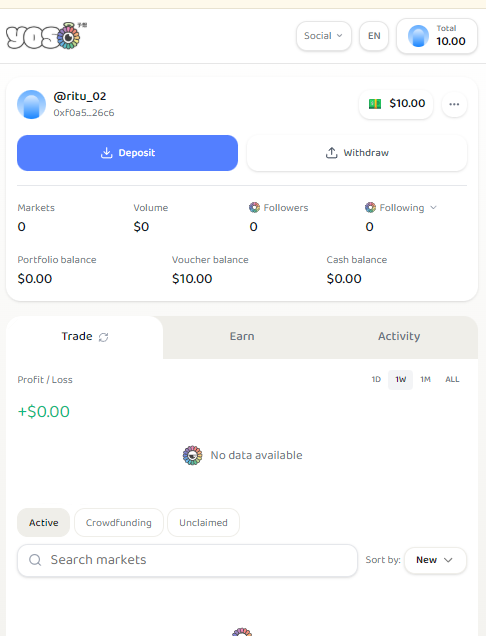Click the magnifier search icon
The image size is (486, 636).
tap(35, 560)
